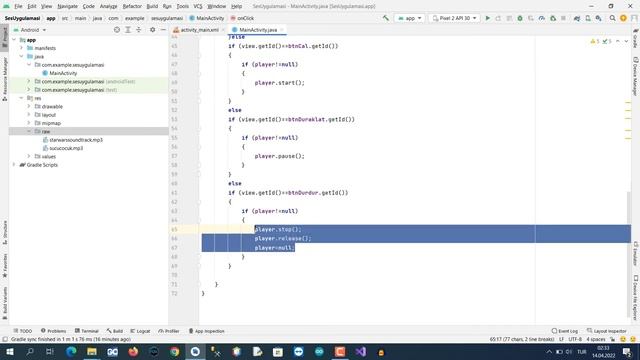This screenshot has height=360, width=640.
Task: Open the Tools menu
Action: coord(182,6)
